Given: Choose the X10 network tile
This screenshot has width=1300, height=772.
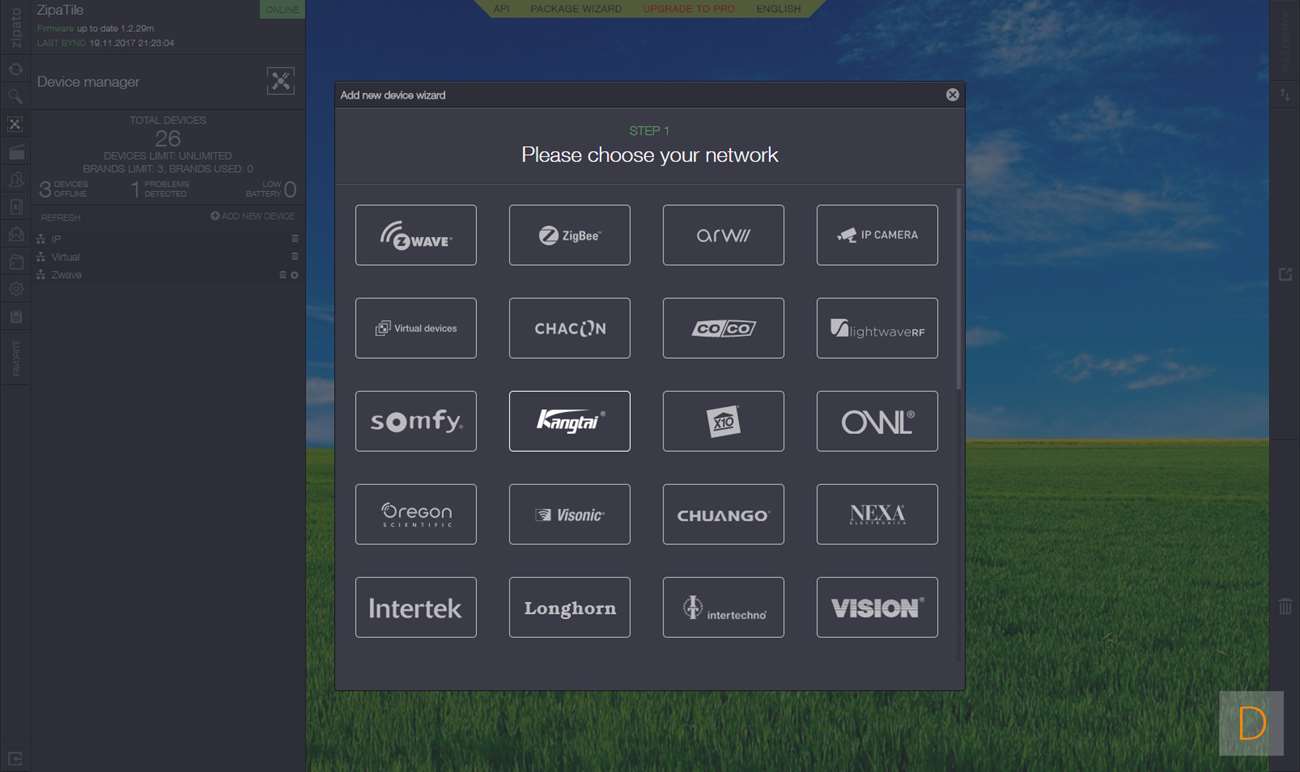Looking at the screenshot, I should pyautogui.click(x=724, y=421).
